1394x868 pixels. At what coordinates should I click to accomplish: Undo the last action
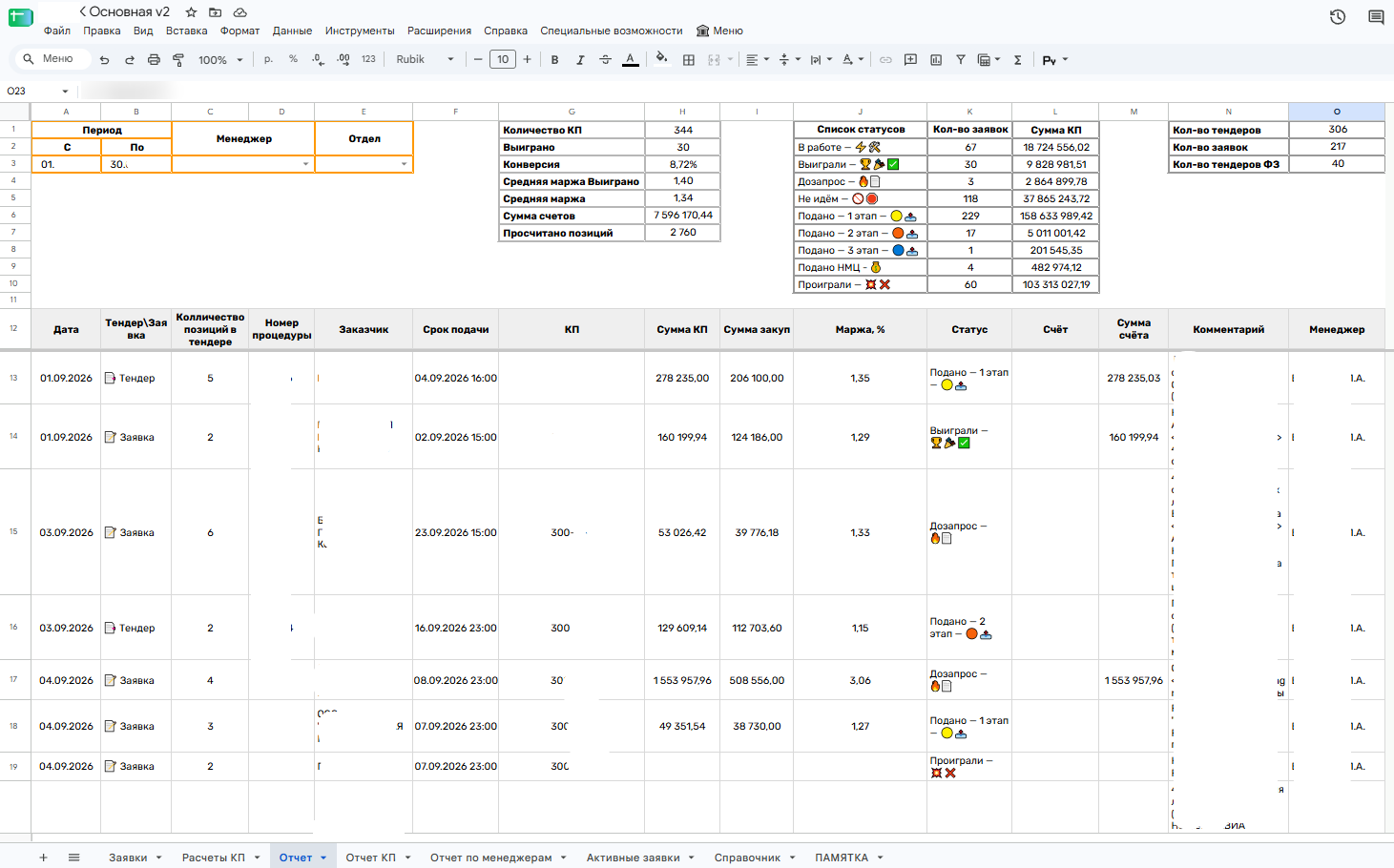point(104,60)
